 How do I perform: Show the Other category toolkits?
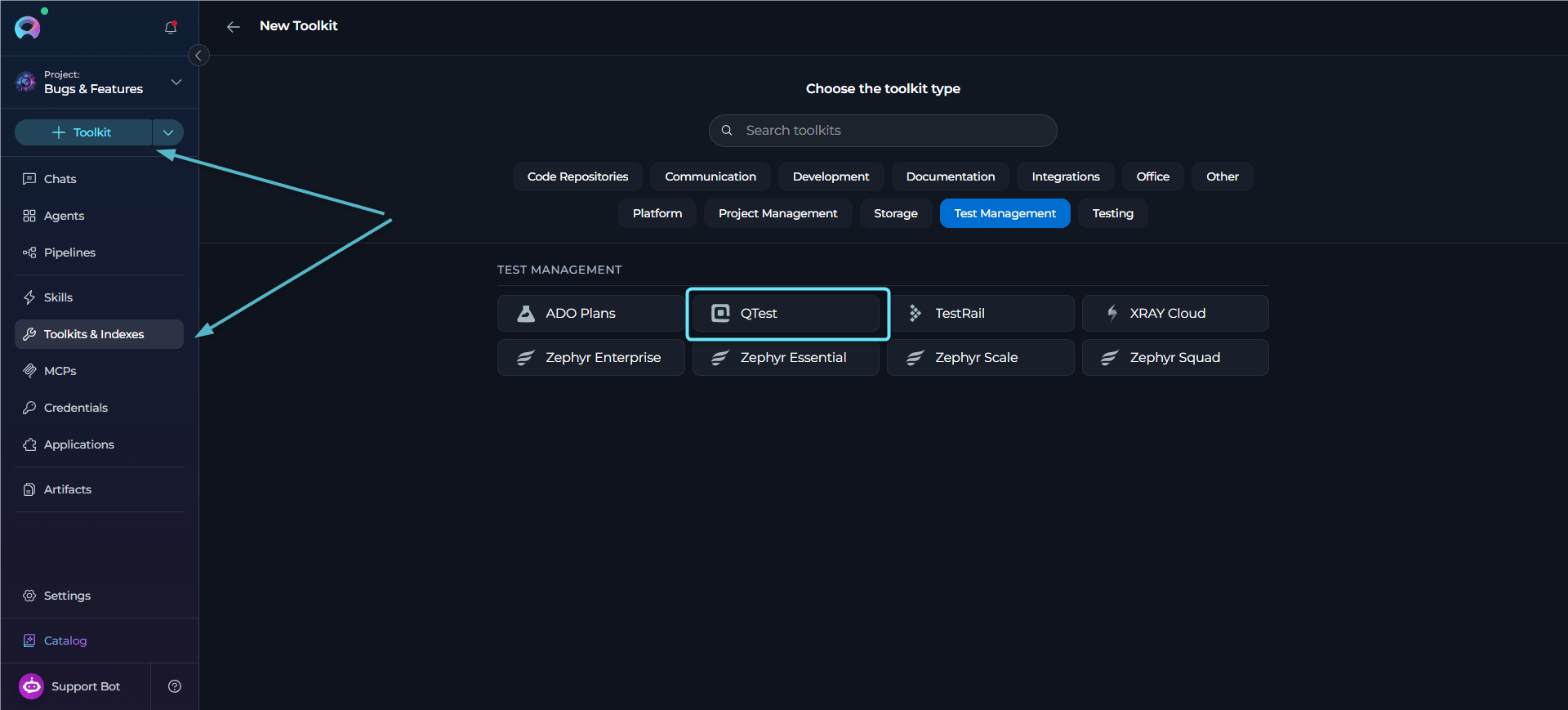(1223, 176)
